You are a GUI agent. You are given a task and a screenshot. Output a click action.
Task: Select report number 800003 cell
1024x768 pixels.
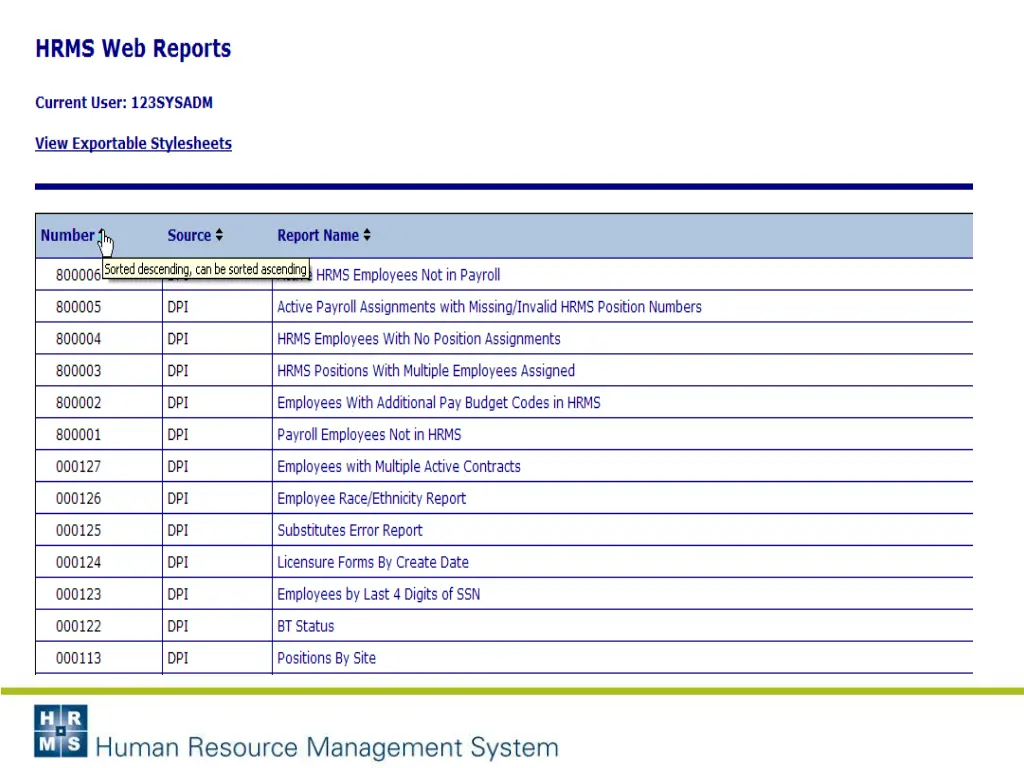78,371
